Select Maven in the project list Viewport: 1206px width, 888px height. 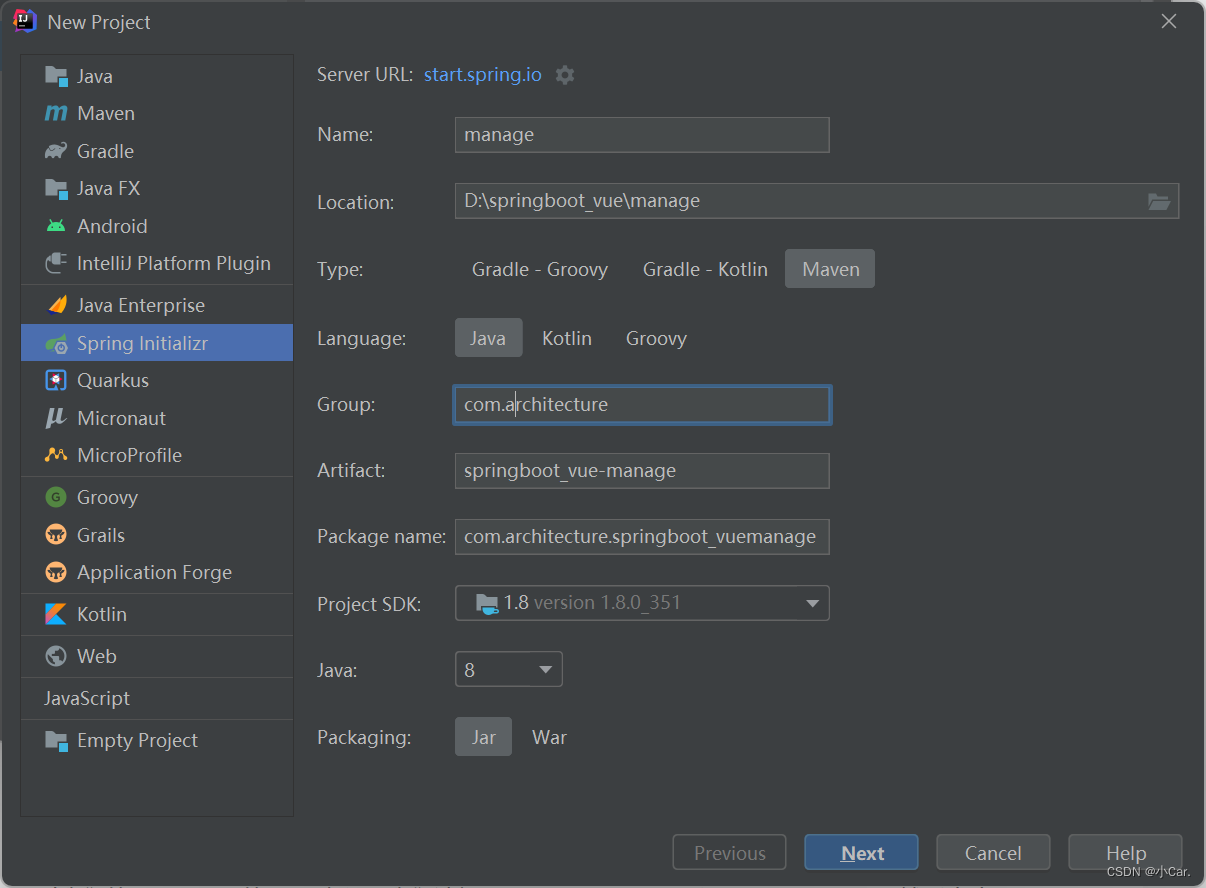pos(157,113)
